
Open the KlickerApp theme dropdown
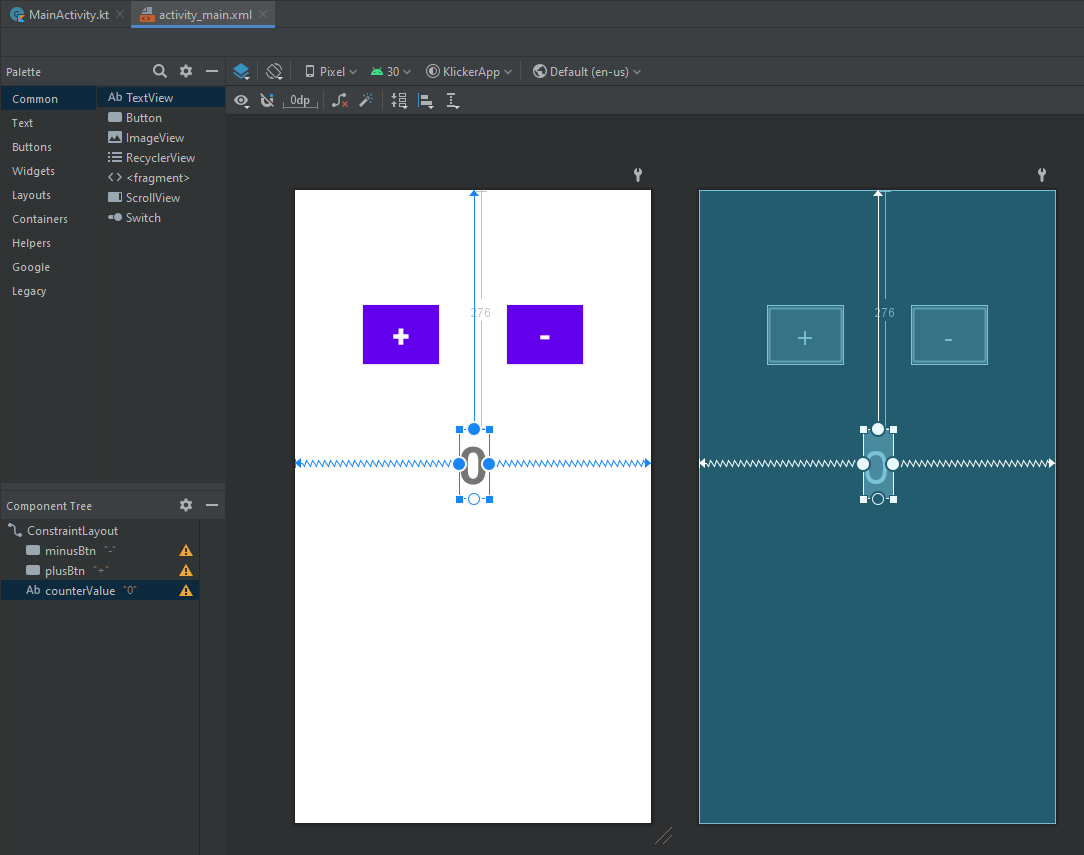pyautogui.click(x=469, y=72)
